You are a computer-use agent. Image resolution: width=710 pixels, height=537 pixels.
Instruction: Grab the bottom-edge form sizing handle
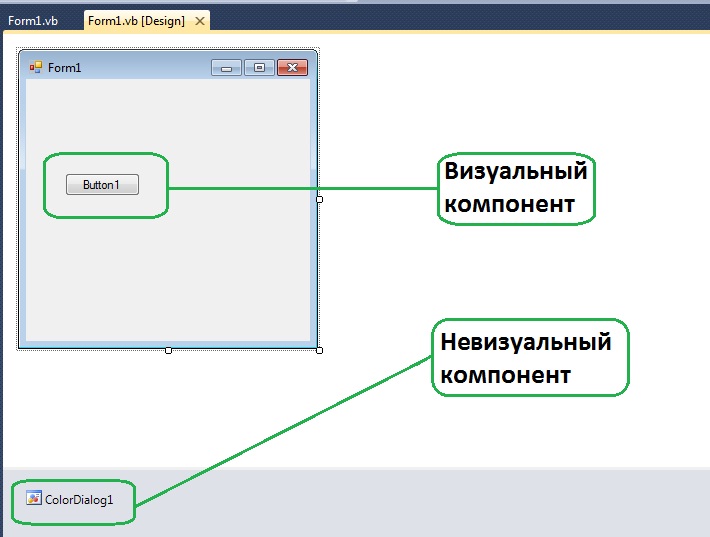168,350
